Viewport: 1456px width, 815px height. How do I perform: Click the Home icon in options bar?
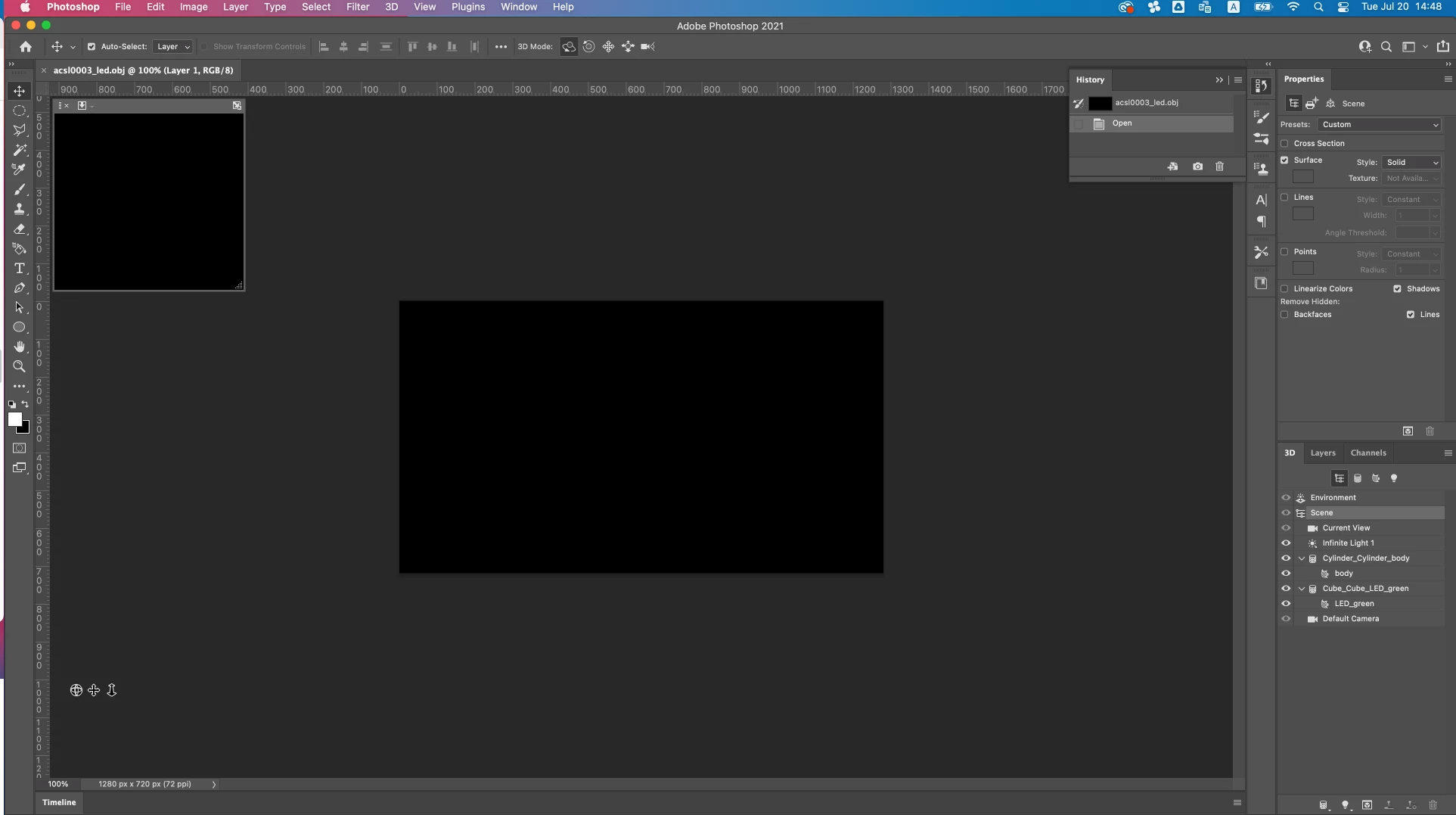pos(26,47)
